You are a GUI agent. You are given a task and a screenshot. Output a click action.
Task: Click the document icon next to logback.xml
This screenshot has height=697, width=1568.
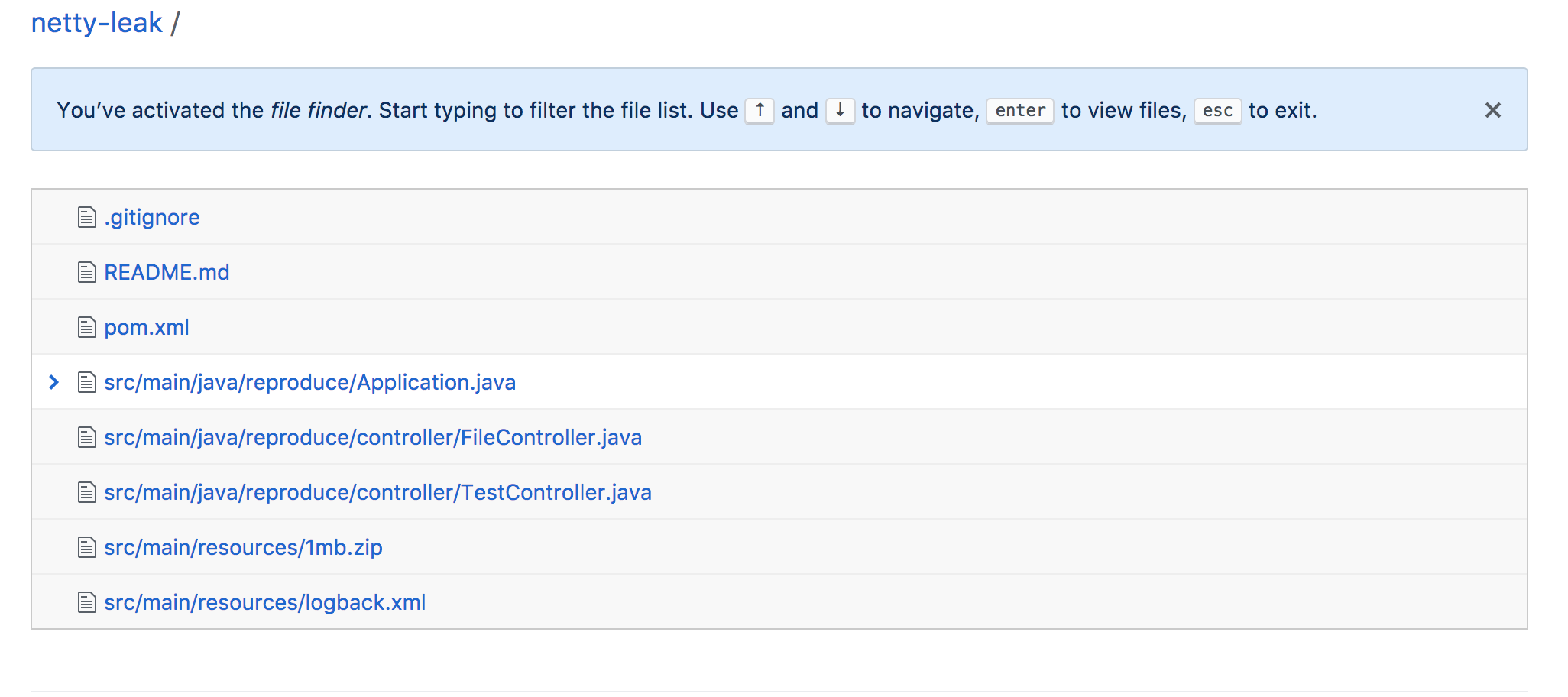(x=86, y=601)
